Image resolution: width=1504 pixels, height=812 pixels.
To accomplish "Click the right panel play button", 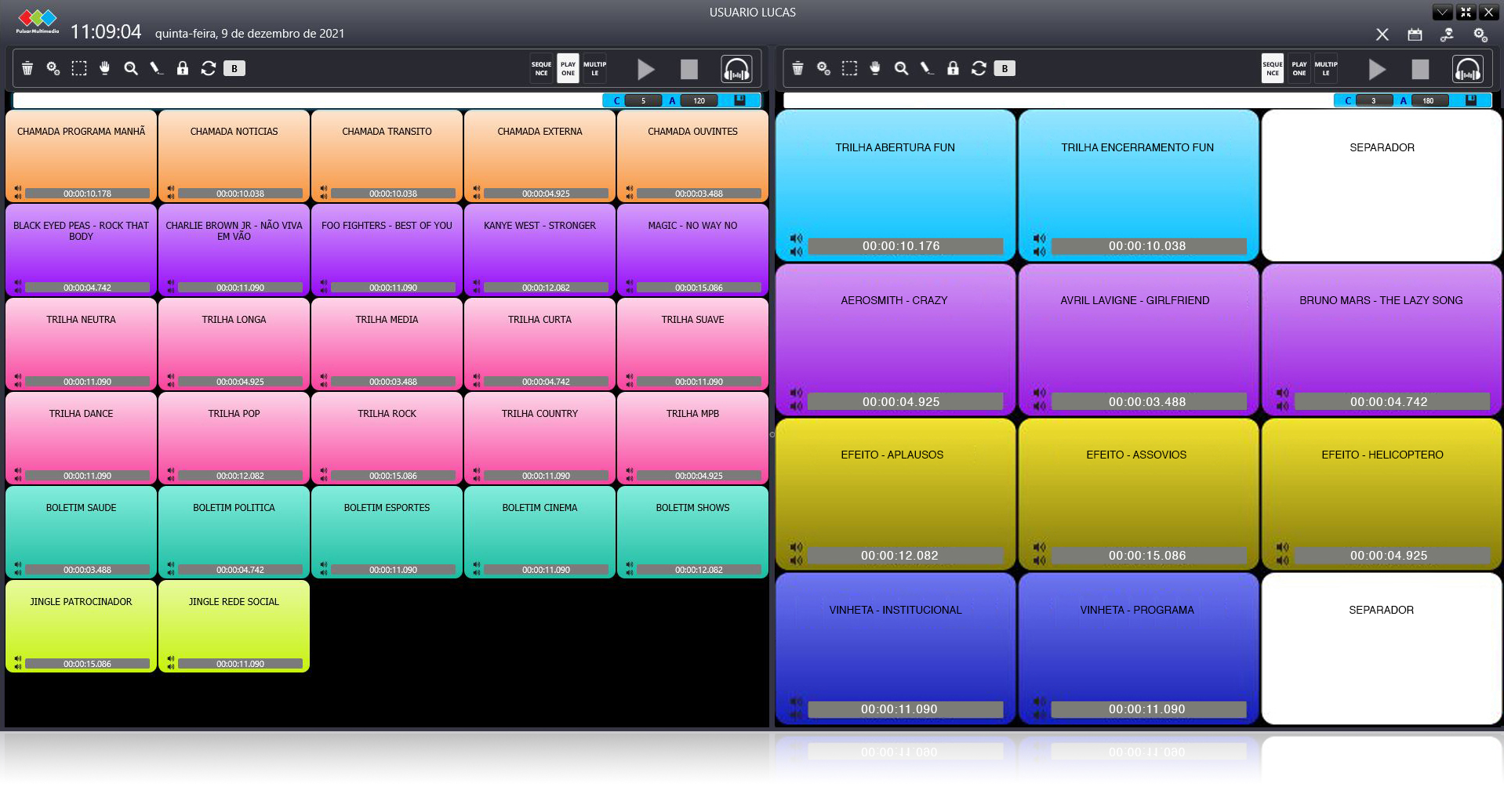I will pyautogui.click(x=1377, y=70).
